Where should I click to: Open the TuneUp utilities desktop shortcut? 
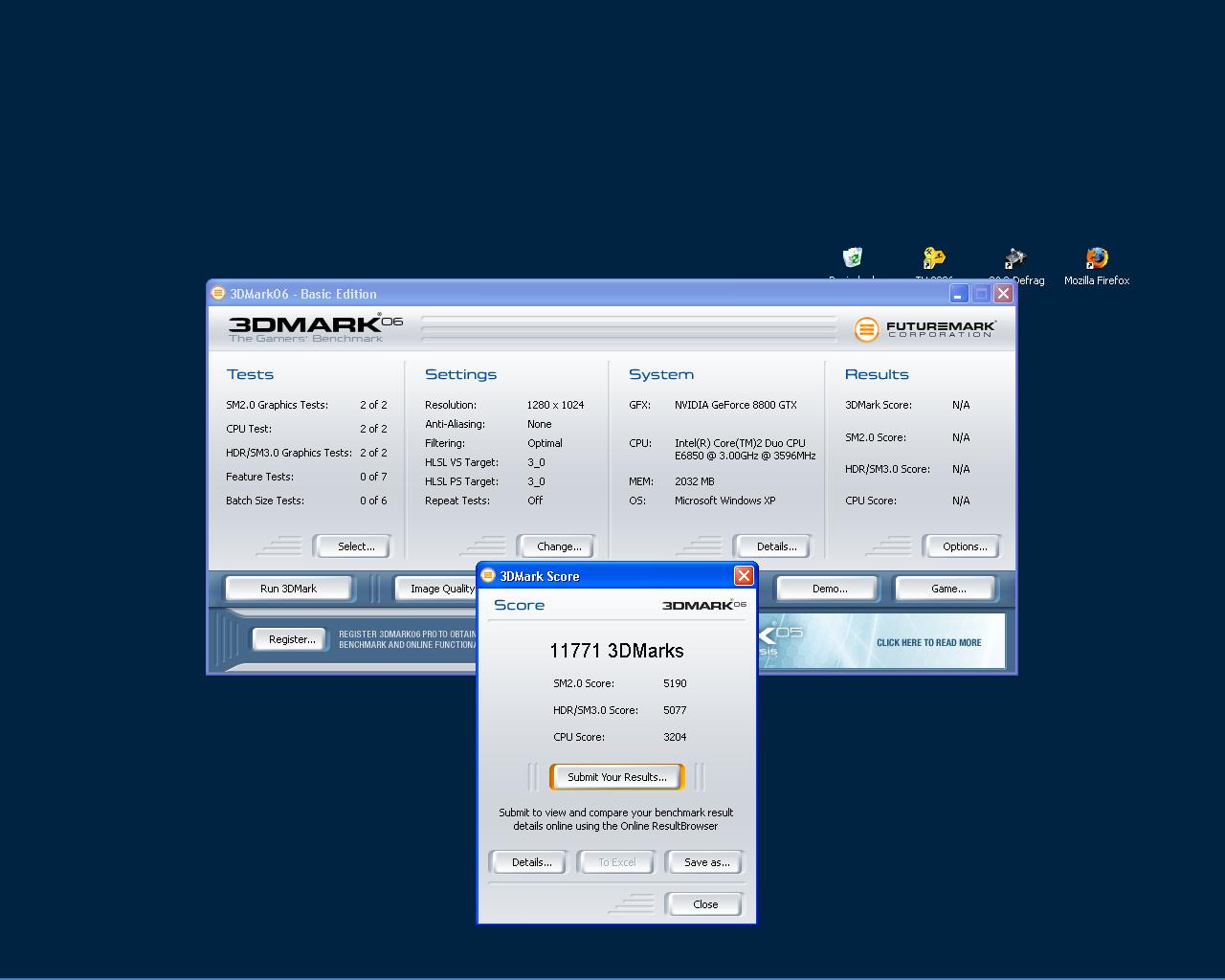pos(934,258)
